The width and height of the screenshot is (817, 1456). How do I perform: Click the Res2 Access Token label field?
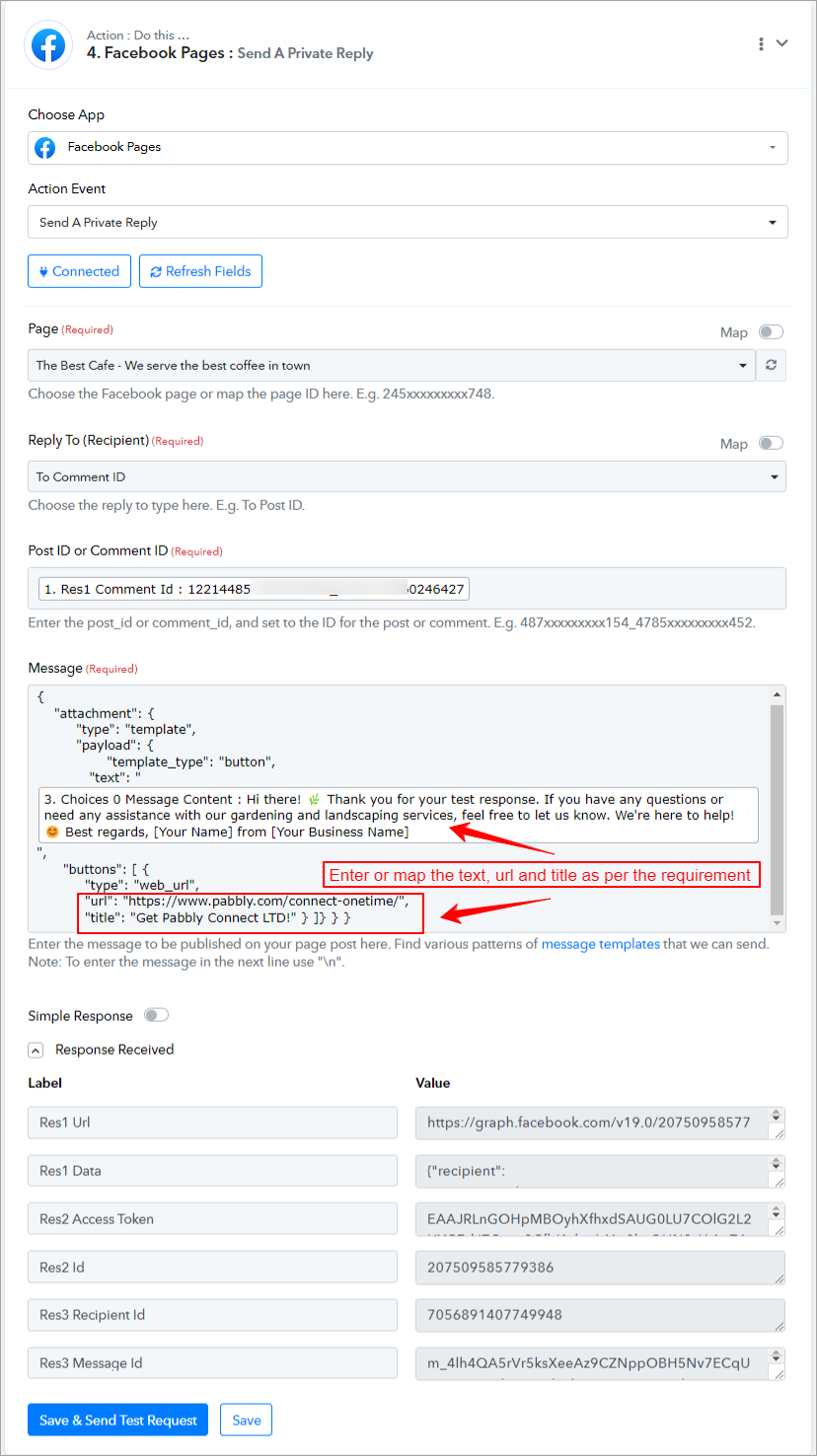point(212,1219)
